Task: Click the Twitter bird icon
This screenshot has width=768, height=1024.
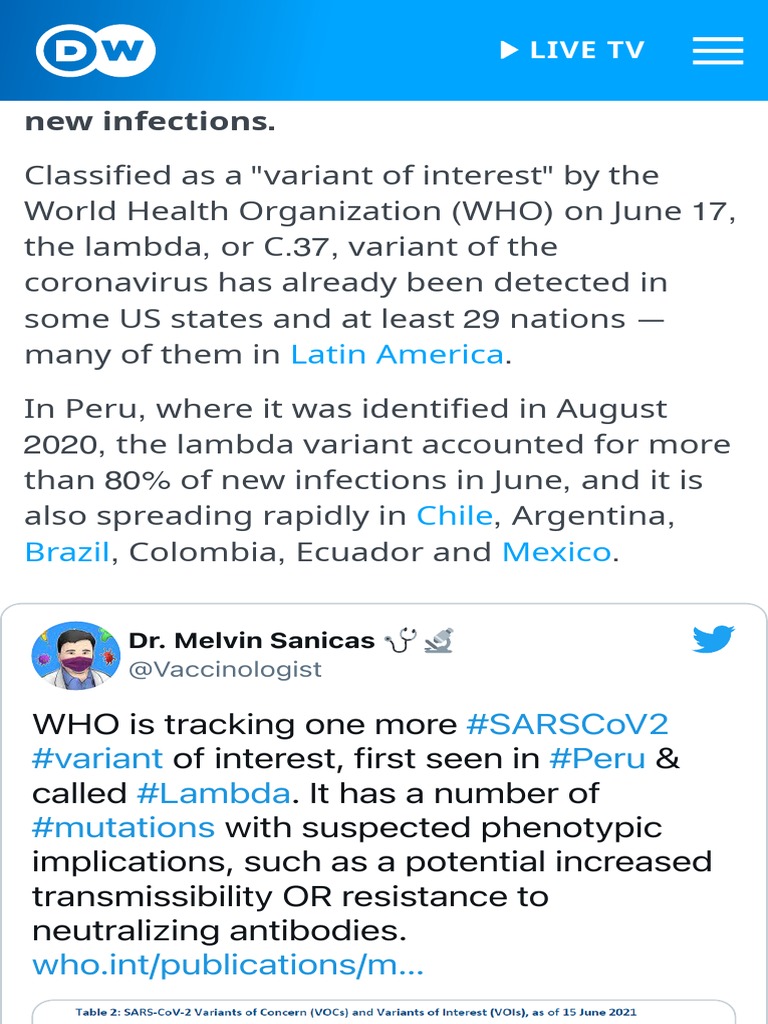Action: [x=713, y=639]
